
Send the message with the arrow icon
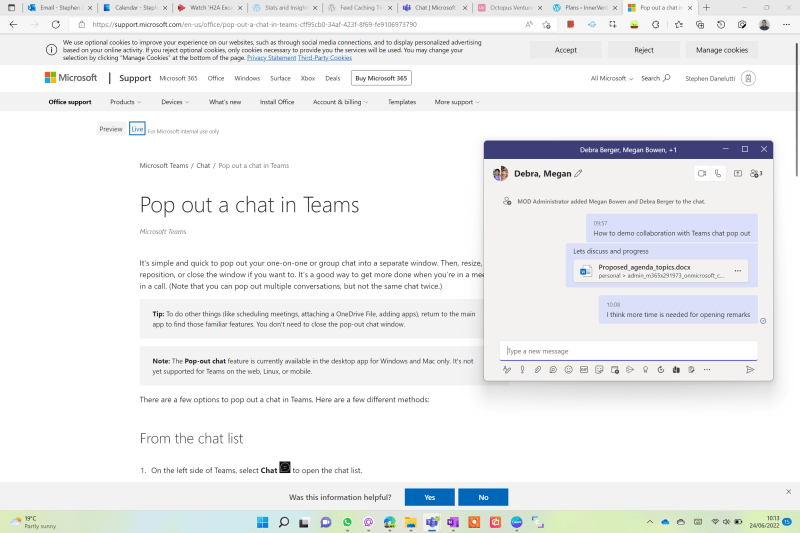click(750, 369)
